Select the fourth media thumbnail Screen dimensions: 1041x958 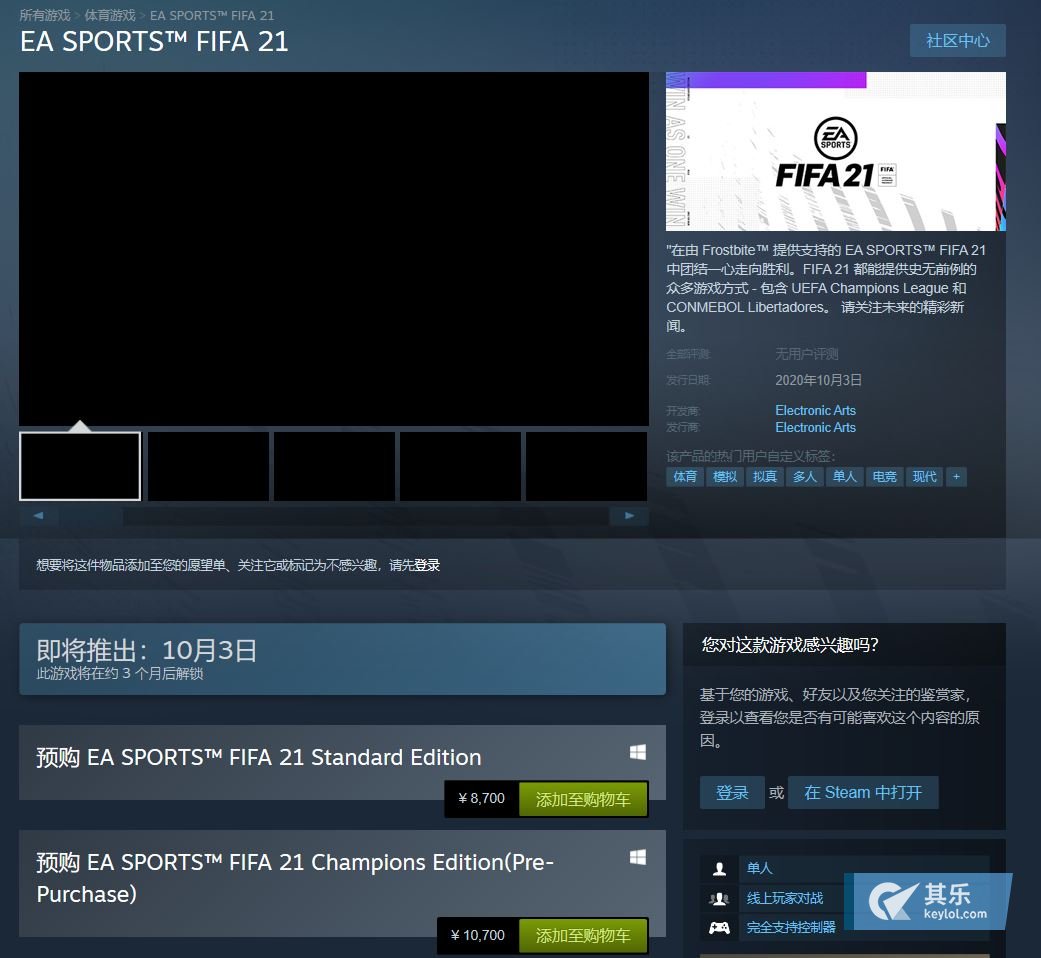[460, 466]
